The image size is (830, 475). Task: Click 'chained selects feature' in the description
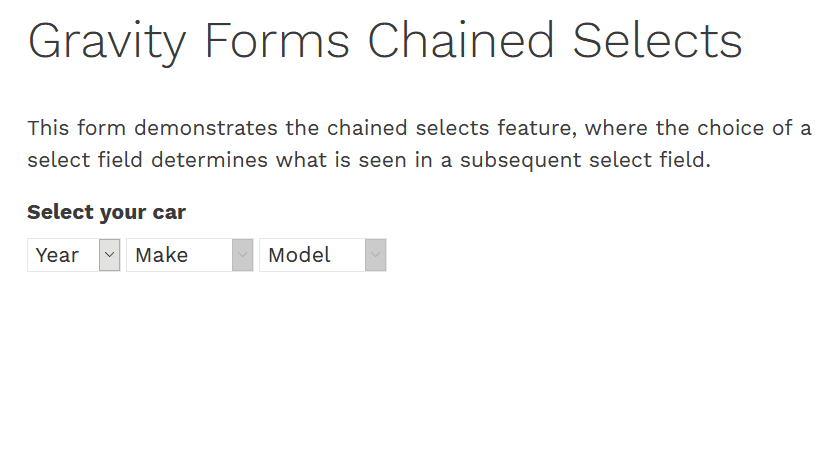tap(453, 128)
